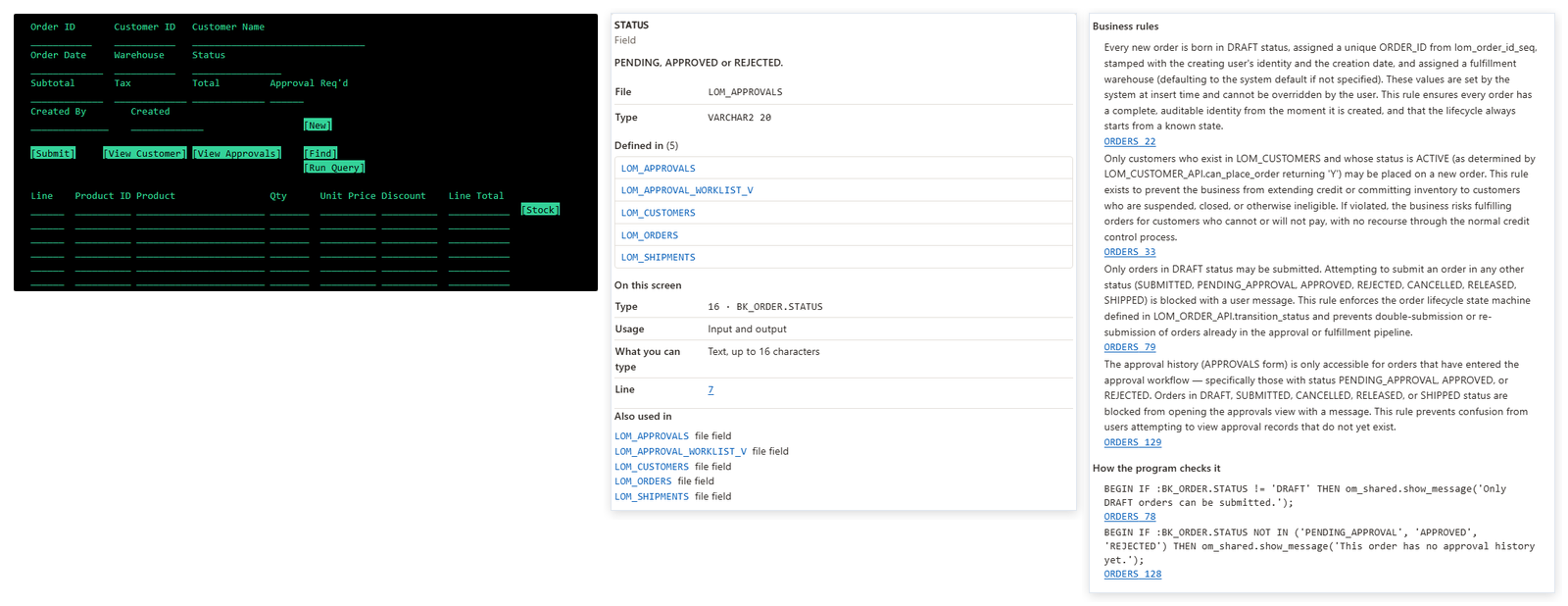
Task: Open LOM_ORDERS under Also used in
Action: [x=643, y=481]
